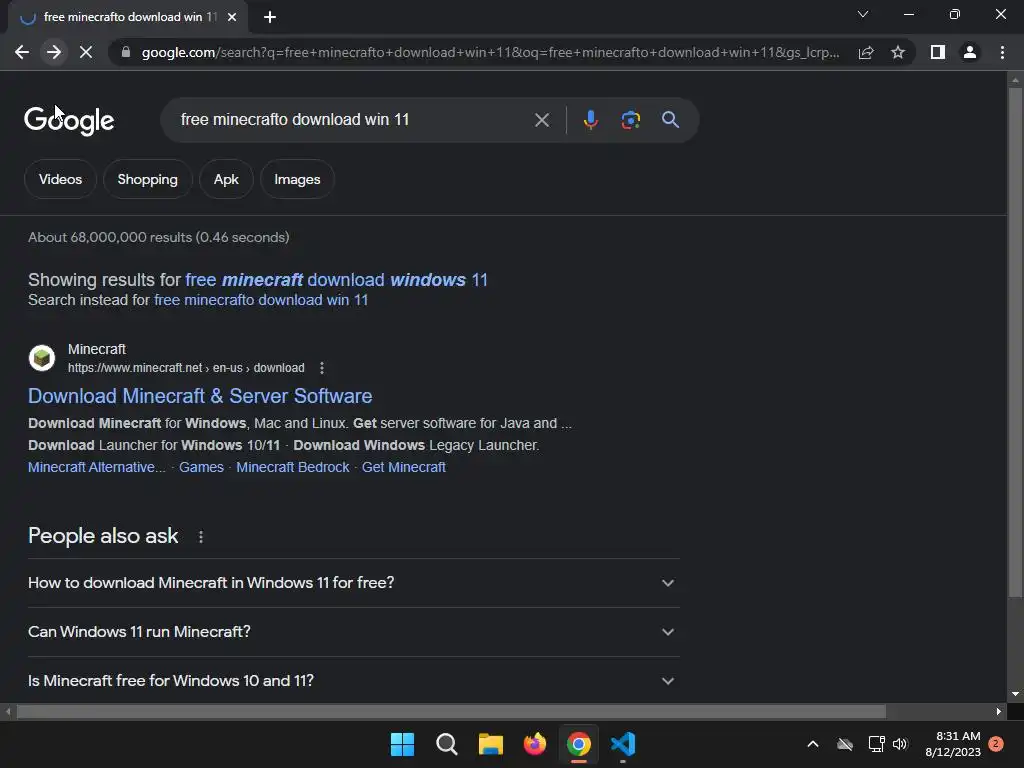Open Chrome three-dot menu
Image resolution: width=1024 pixels, height=768 pixels.
[1002, 52]
